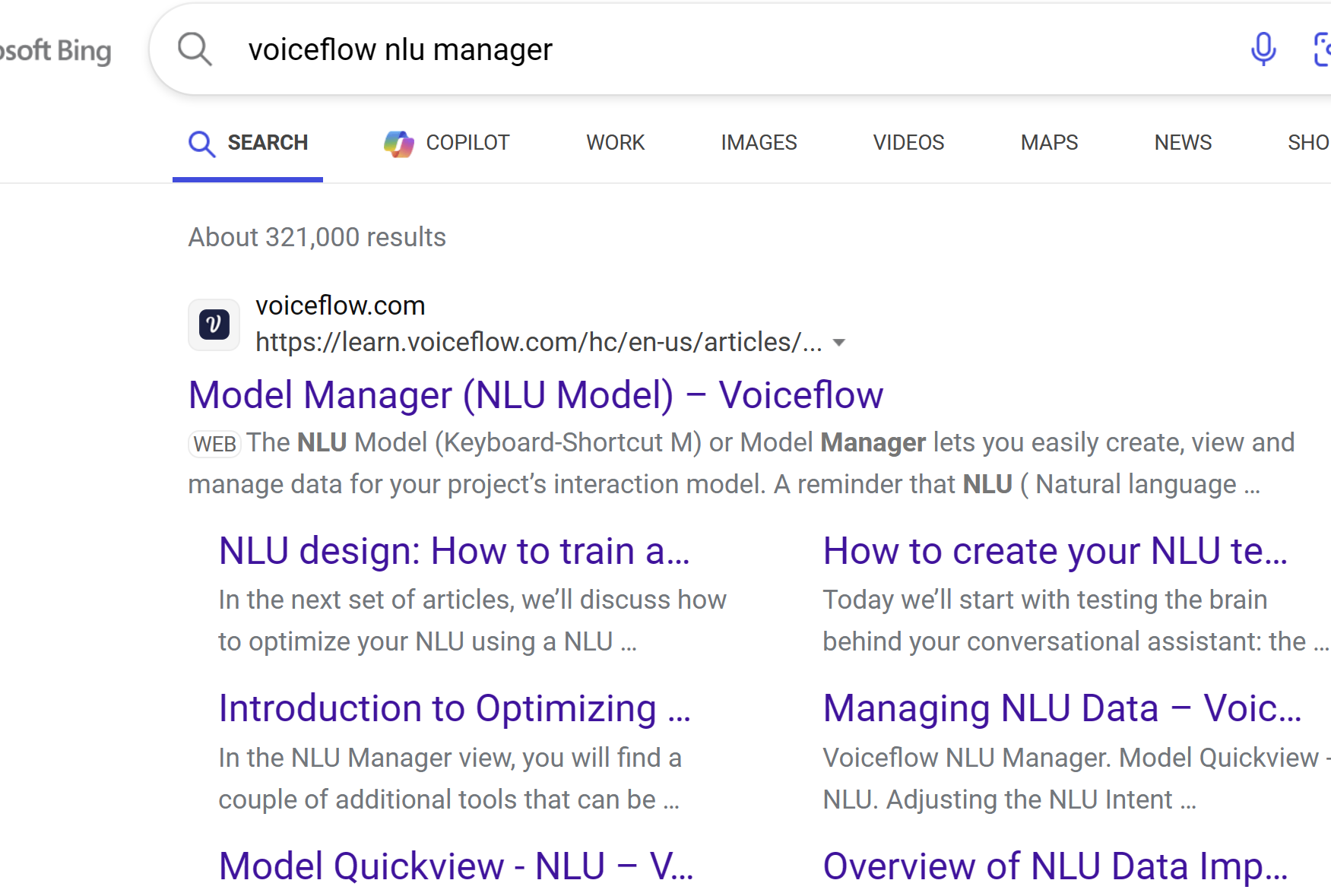Click the WEB label before the snippet
The image size is (1331, 896).
pyautogui.click(x=214, y=444)
